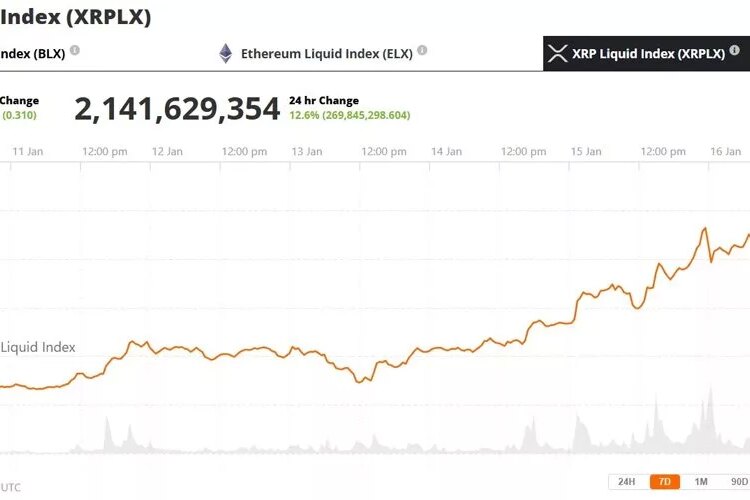Click the 13 Jan axis label
The width and height of the screenshot is (750, 500).
click(306, 152)
